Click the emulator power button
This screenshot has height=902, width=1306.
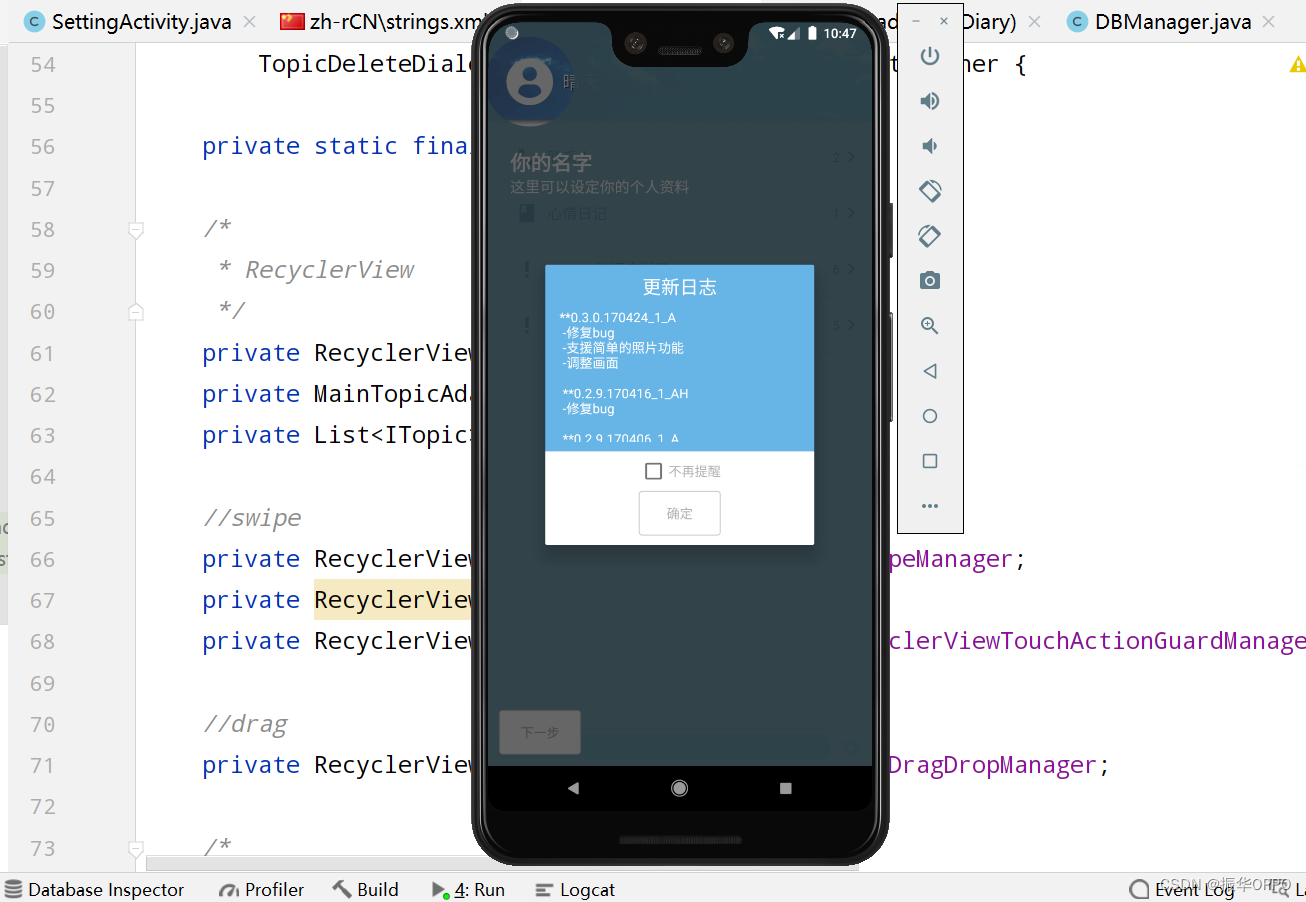click(930, 56)
